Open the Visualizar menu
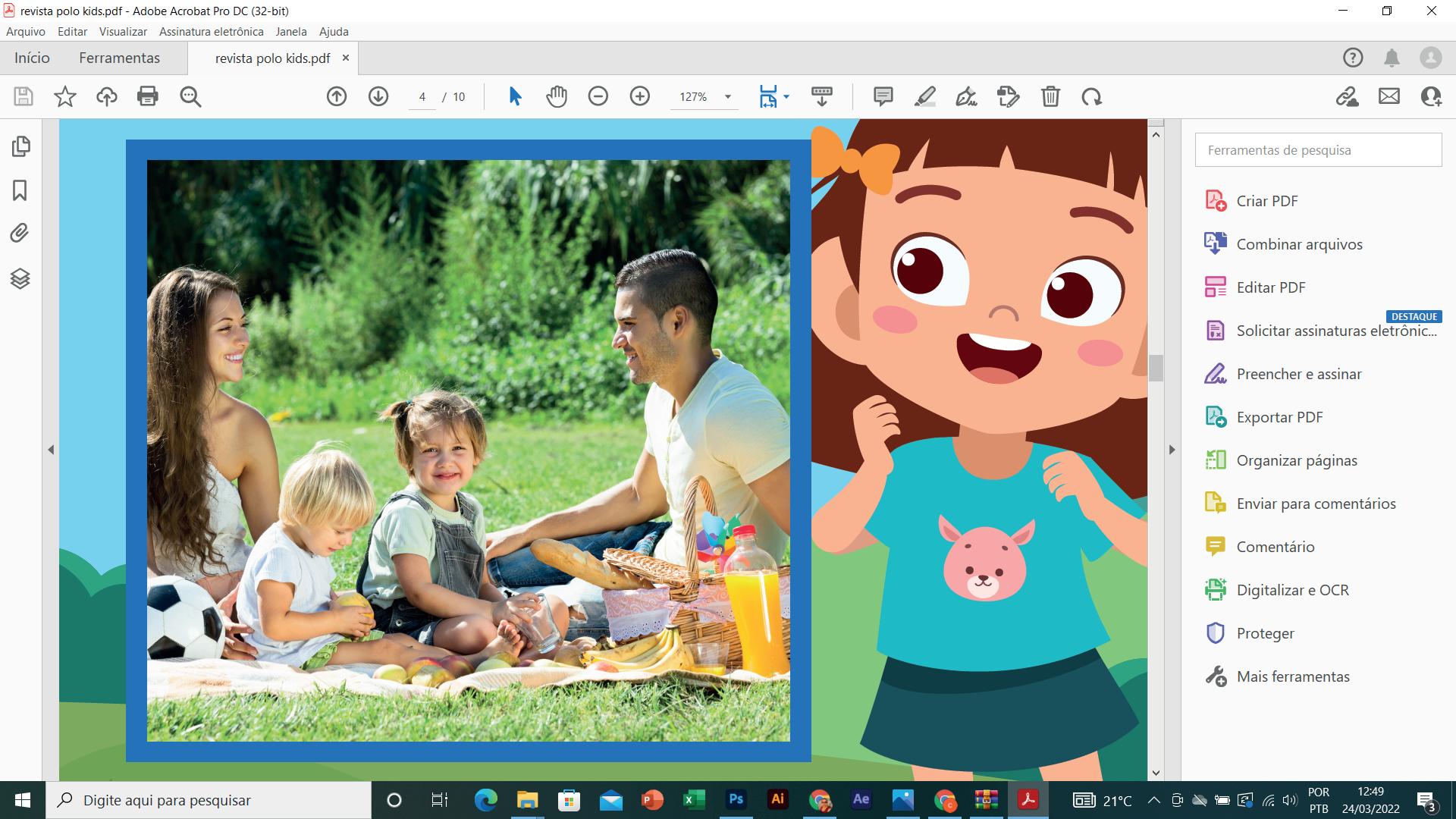Viewport: 1456px width, 819px height. 123,31
